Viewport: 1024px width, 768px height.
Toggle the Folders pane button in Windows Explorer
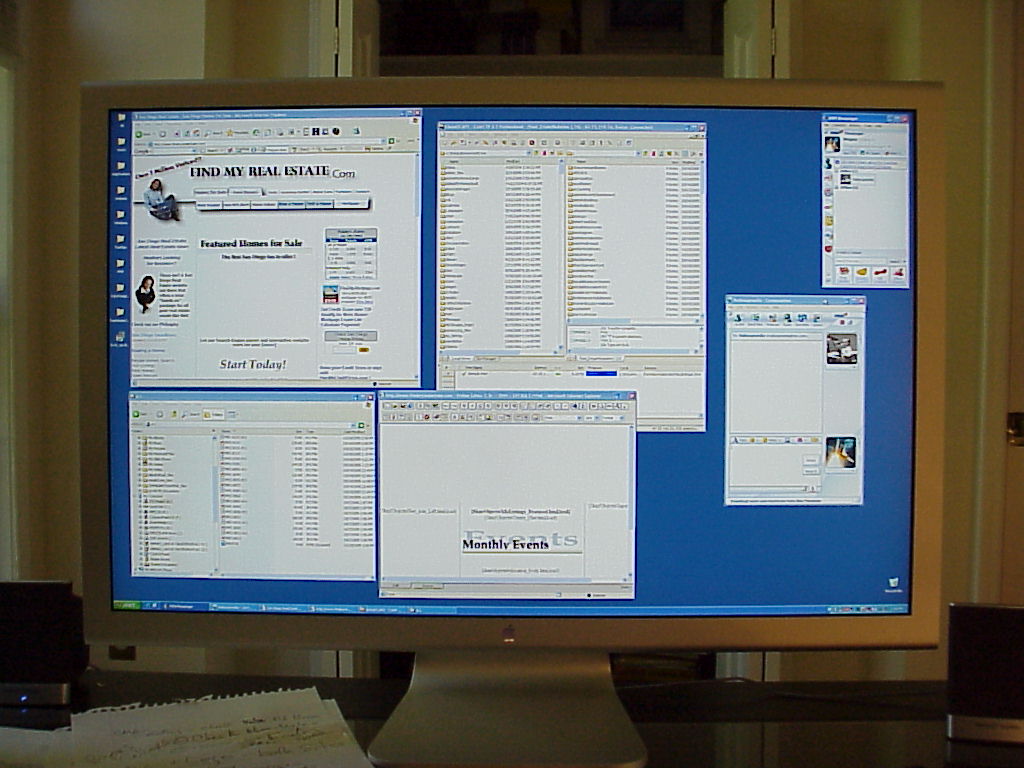click(x=213, y=414)
